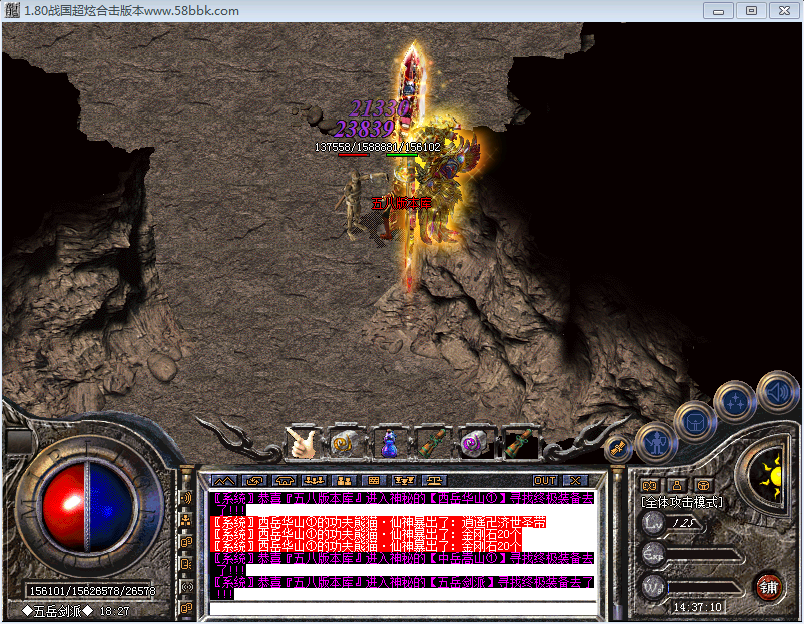Click the ◆五岳剑派◆ map name label
Image resolution: width=804 pixels, height=624 pixels.
point(57,611)
